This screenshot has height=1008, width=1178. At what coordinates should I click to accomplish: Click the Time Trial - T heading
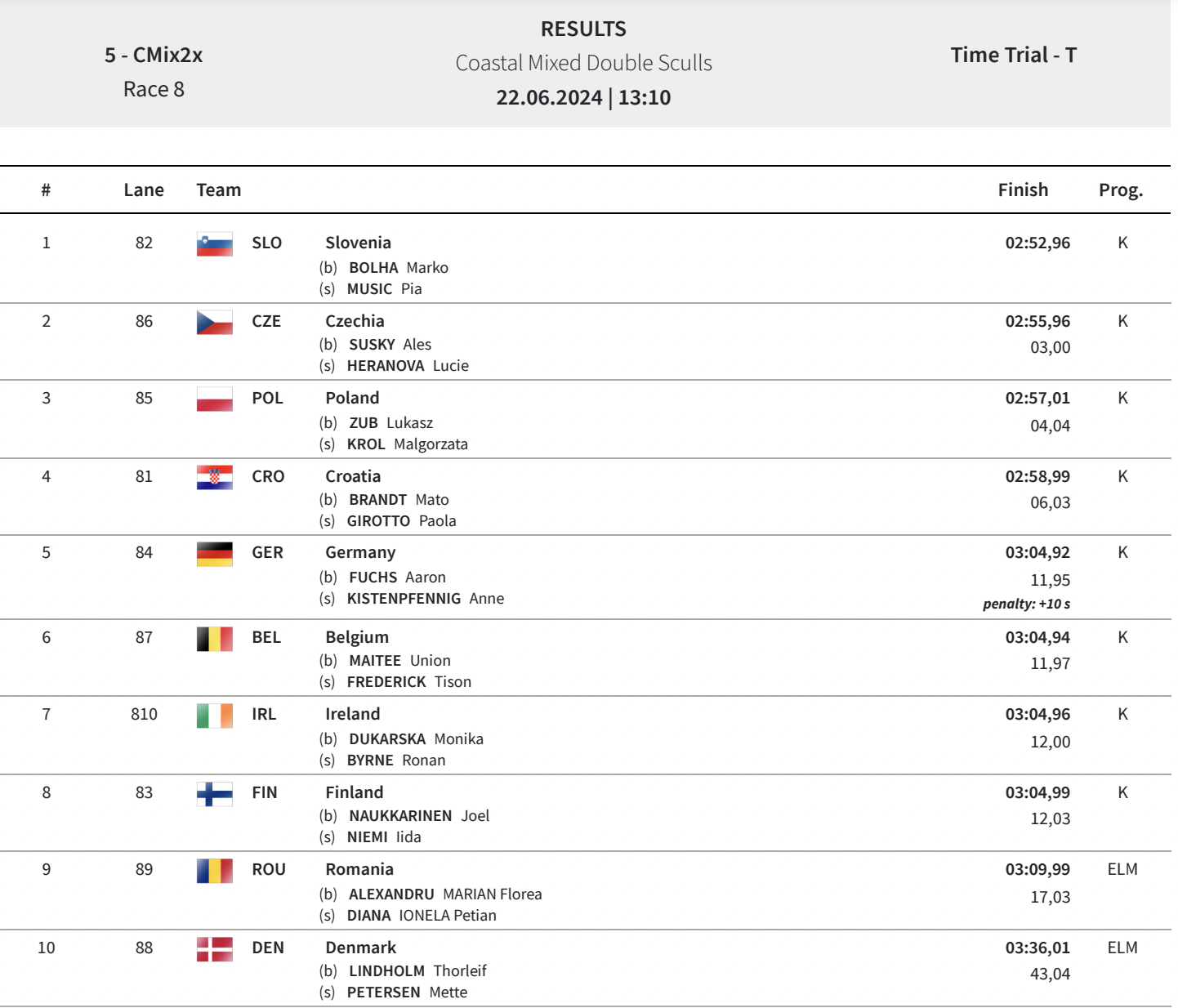coord(1013,56)
